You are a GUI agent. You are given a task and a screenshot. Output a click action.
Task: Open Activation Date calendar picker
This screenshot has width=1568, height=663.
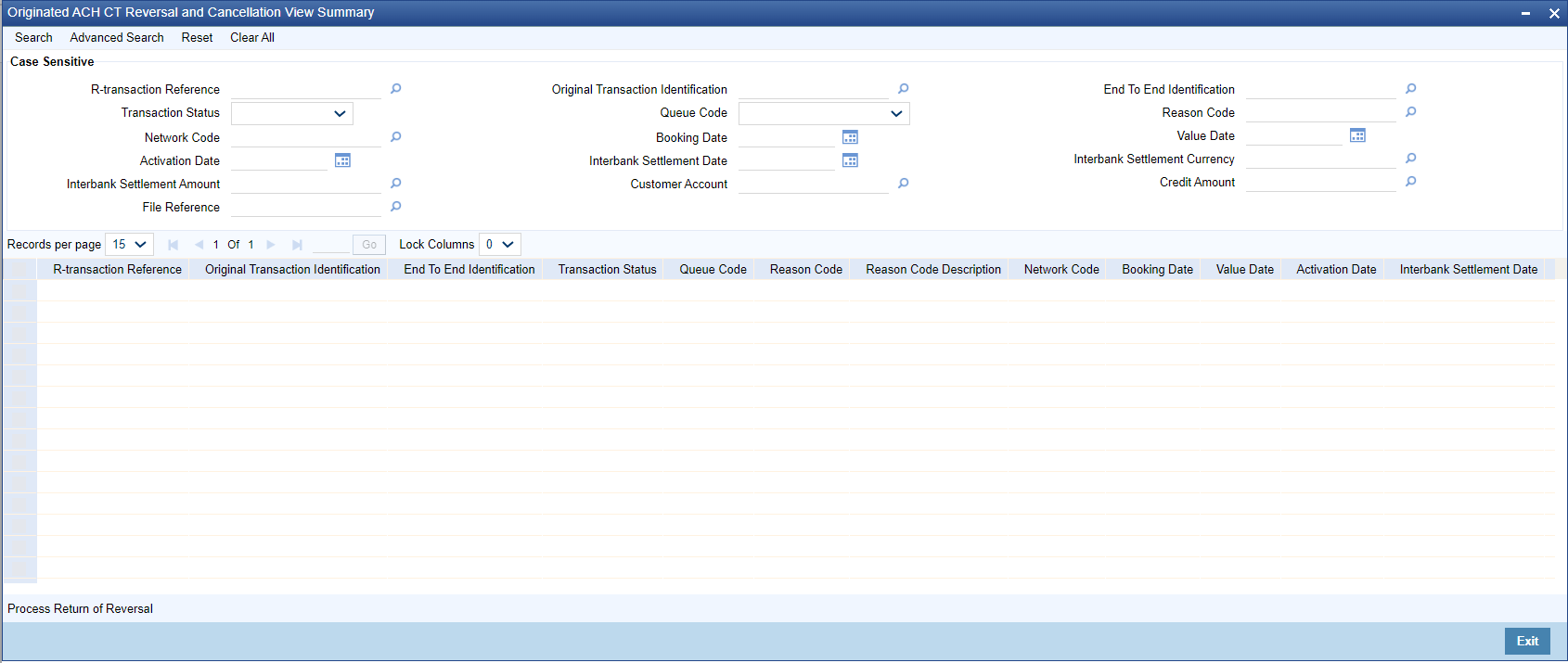tap(342, 160)
